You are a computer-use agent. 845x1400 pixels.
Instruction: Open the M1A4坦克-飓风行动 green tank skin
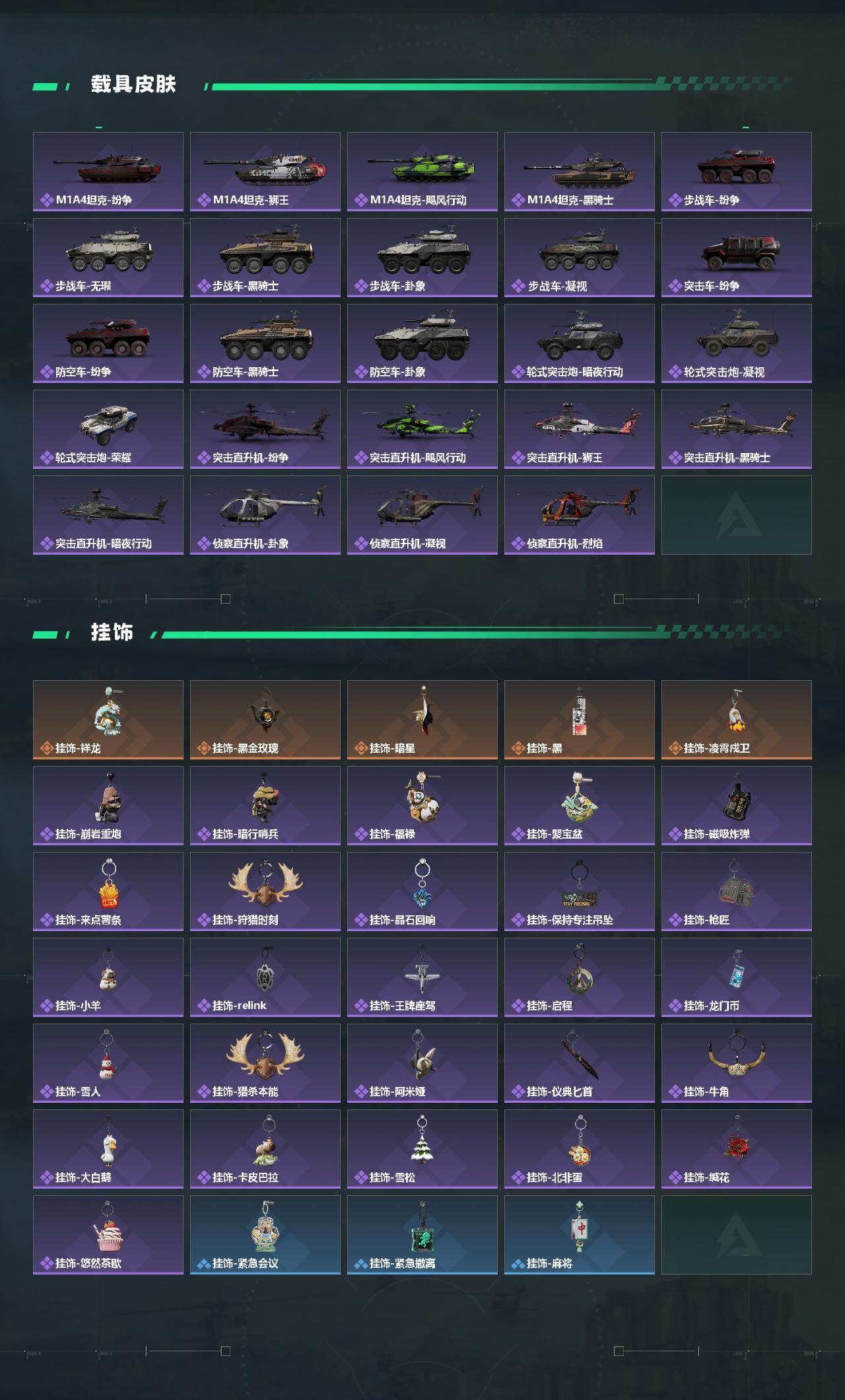422,172
